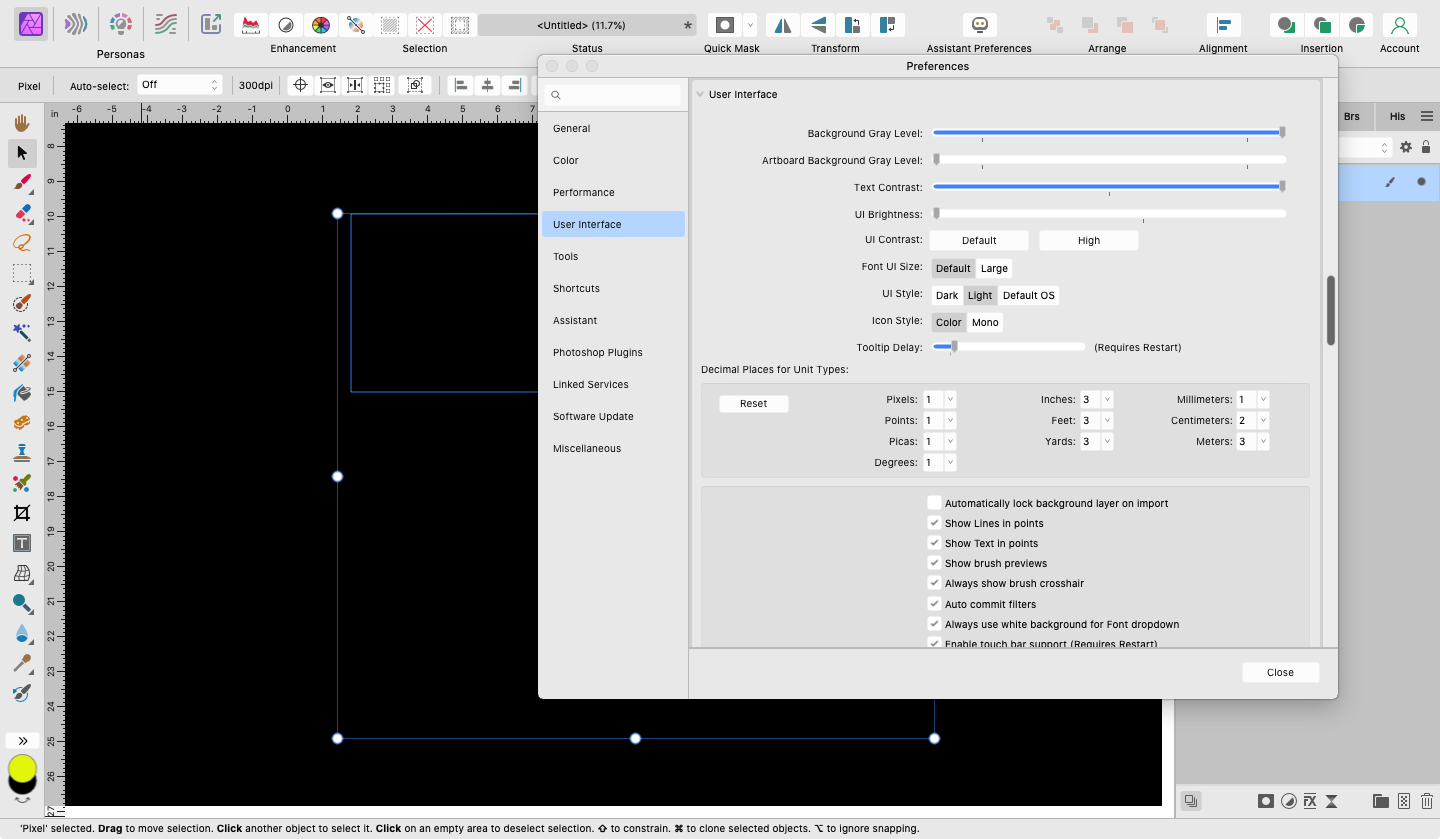Image resolution: width=1440 pixels, height=839 pixels.
Task: Open the Auto-select dropdown
Action: (180, 85)
